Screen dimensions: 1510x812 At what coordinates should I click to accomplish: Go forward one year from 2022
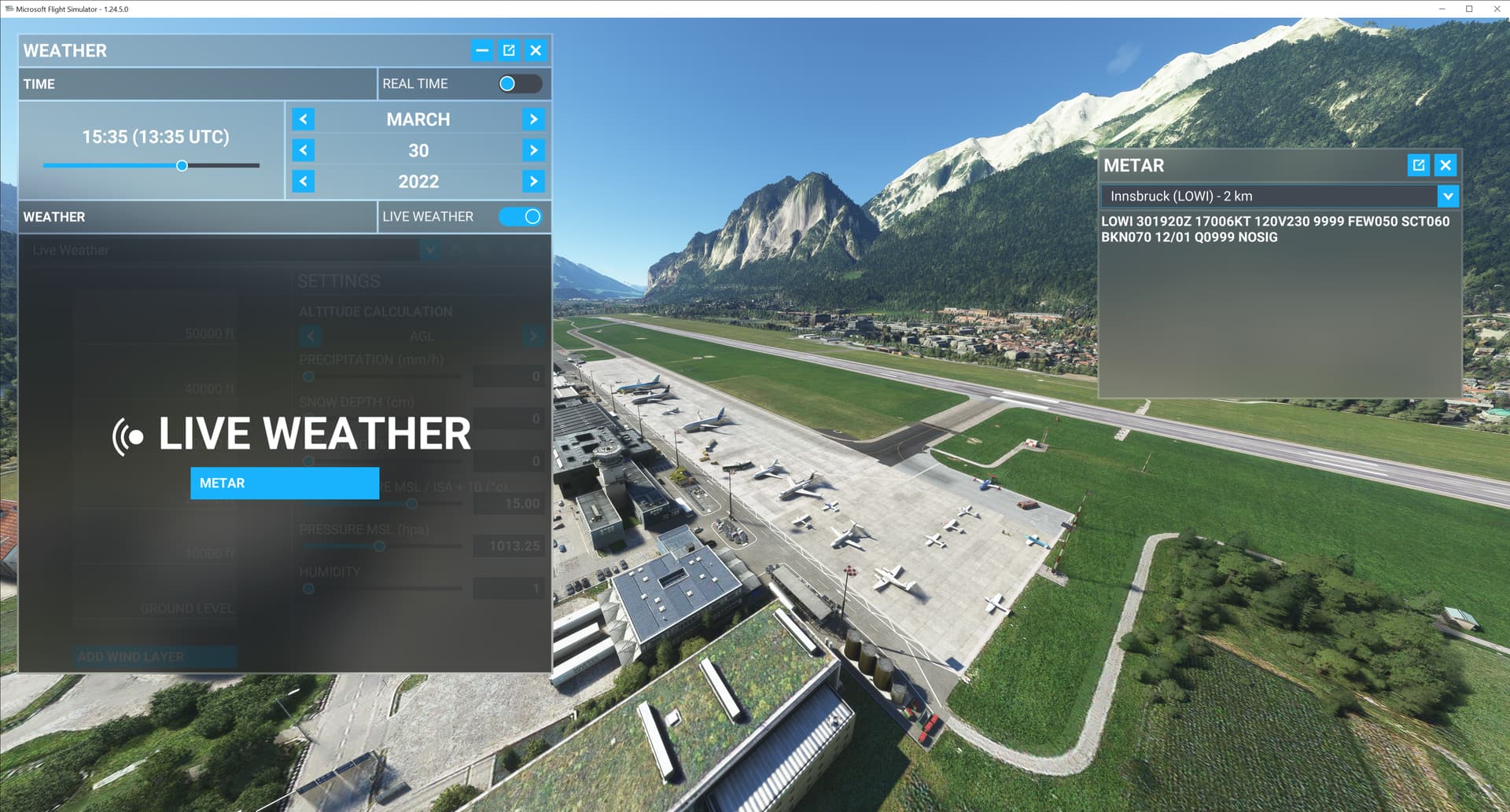point(533,182)
